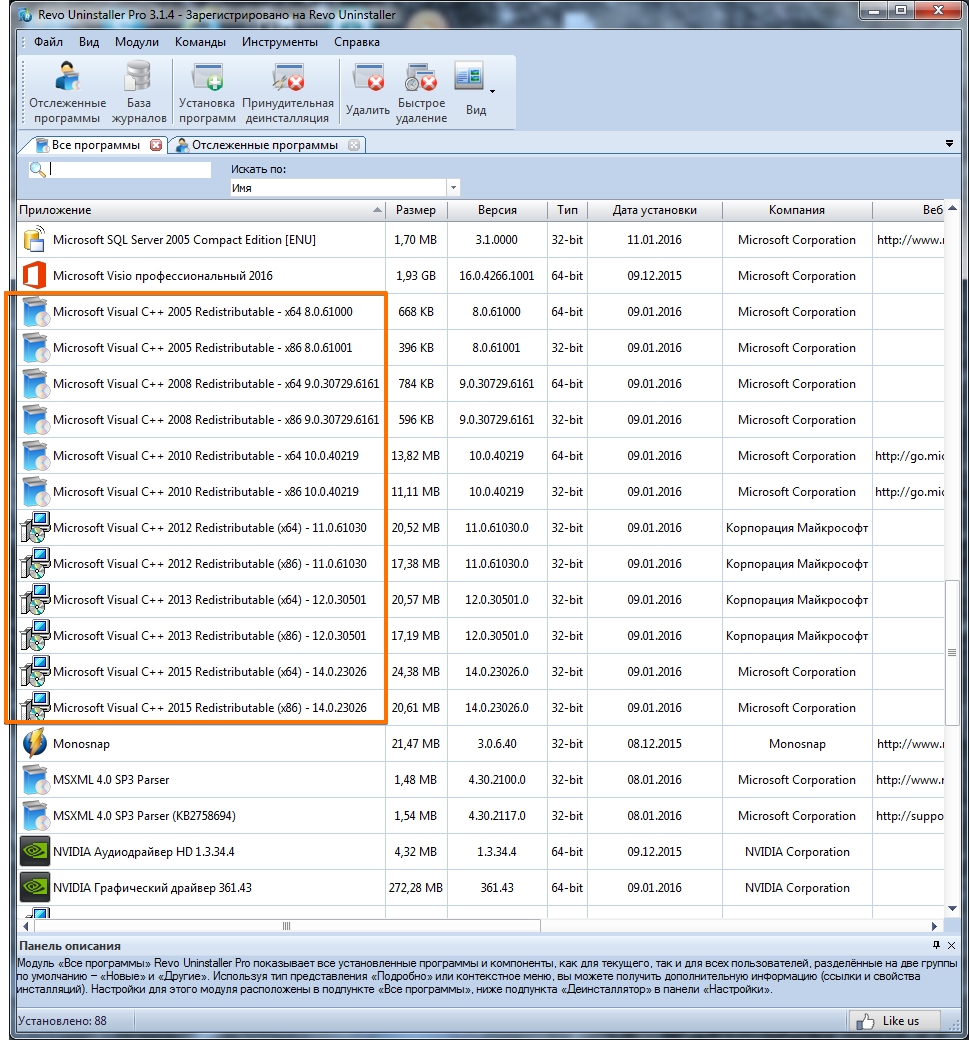Click the vertical scrollbar thumb
Screen dimensions: 969x1040
tap(951, 652)
